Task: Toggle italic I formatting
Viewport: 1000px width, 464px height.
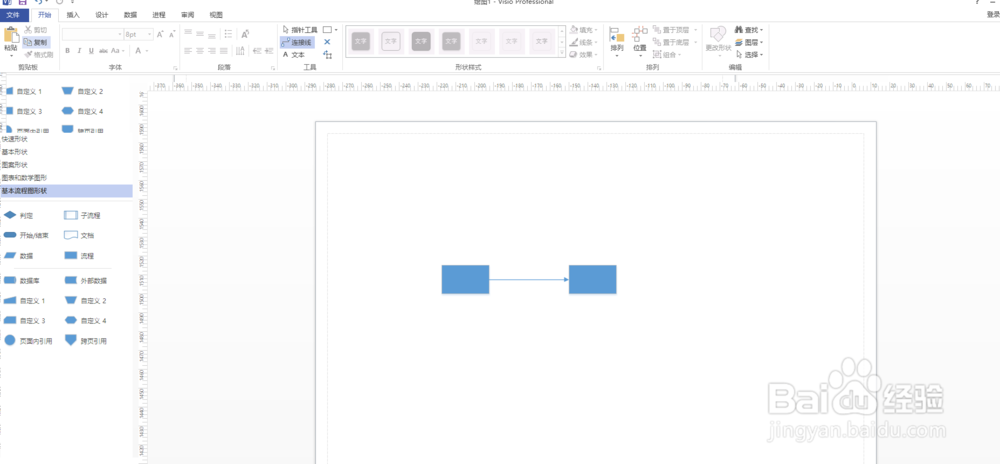Action: [x=80, y=50]
